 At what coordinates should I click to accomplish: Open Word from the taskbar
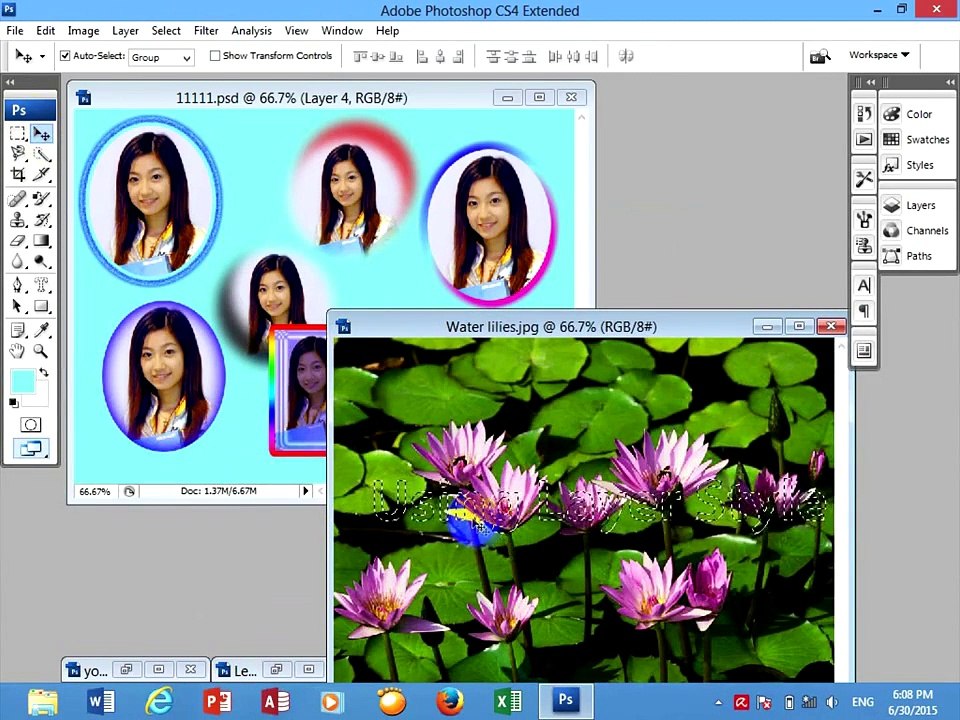point(101,701)
